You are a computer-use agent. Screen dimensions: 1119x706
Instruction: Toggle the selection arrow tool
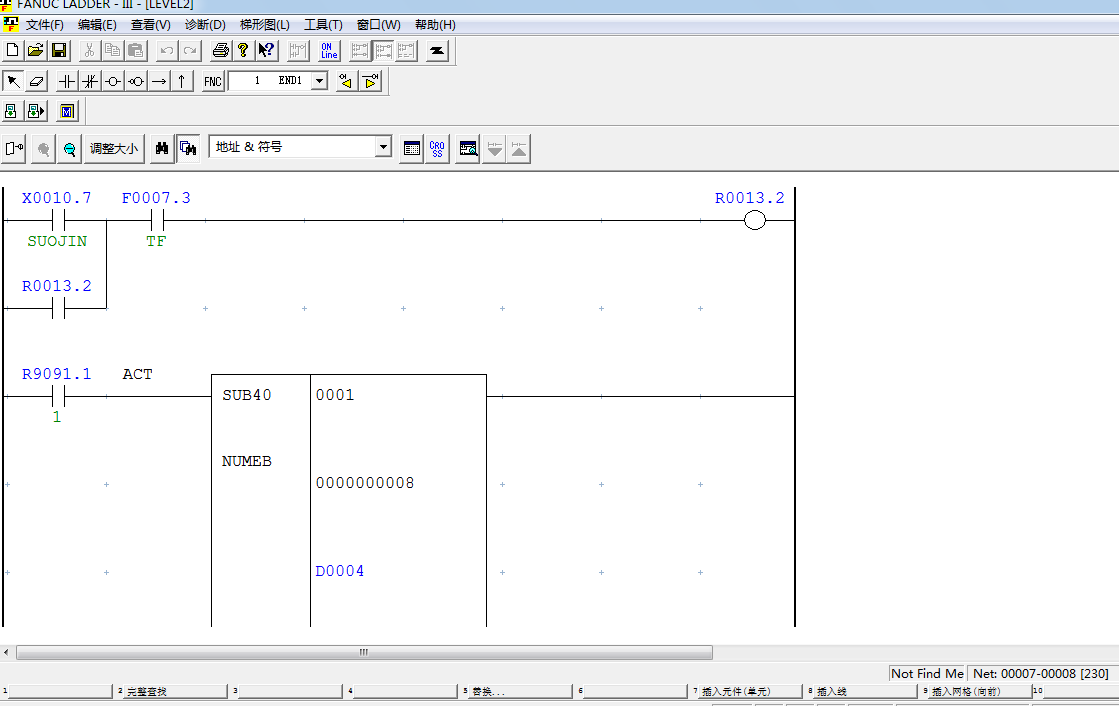[13, 81]
